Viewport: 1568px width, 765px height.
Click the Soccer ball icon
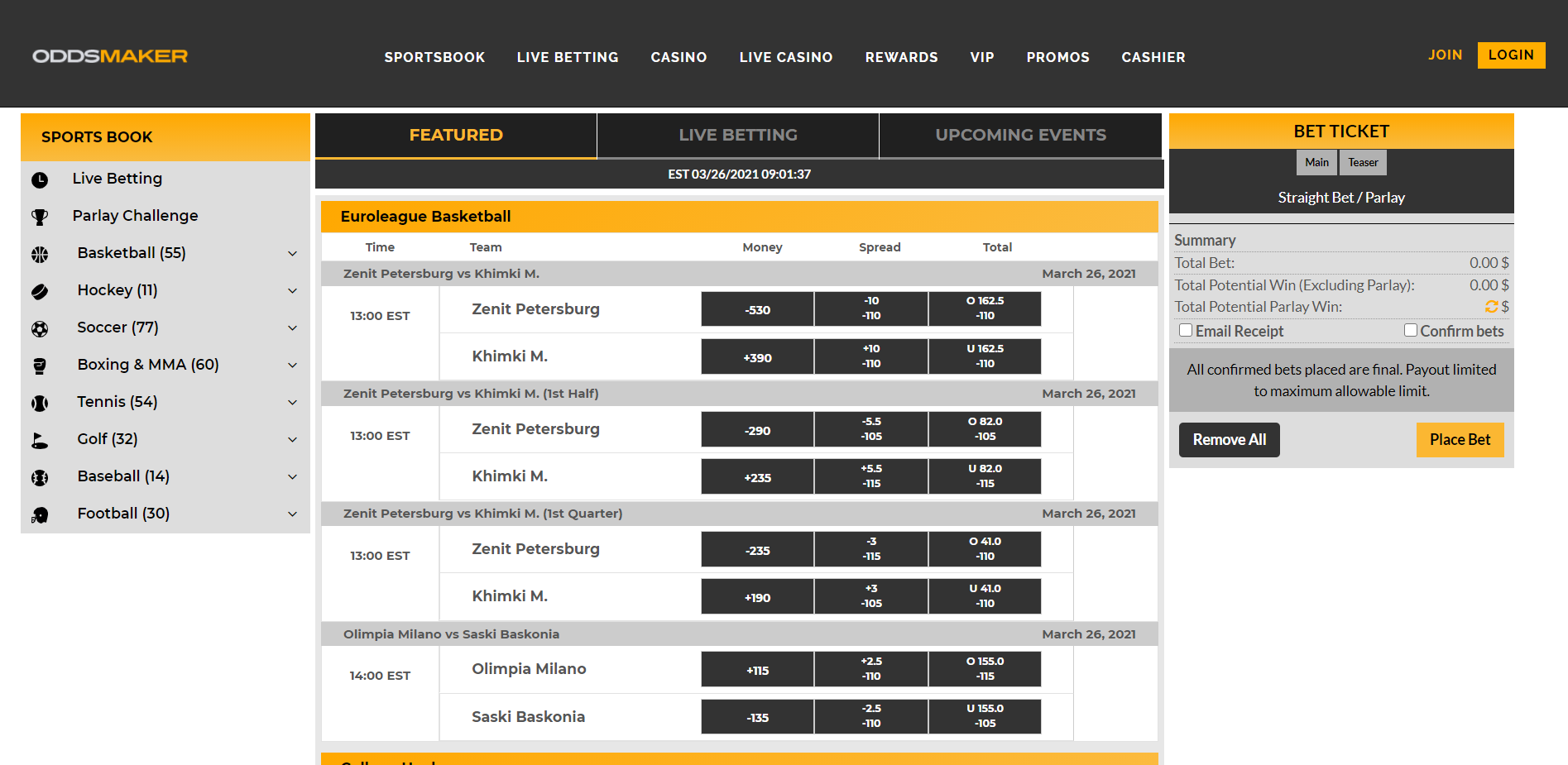coord(40,328)
